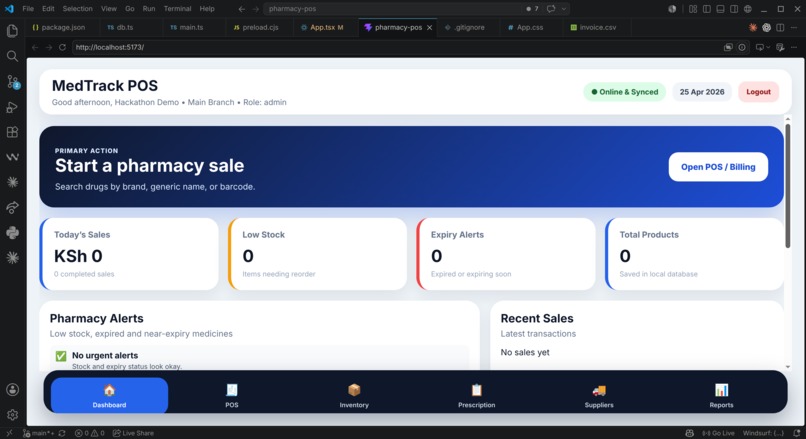Open the remote window indicator in status bar

9,433
